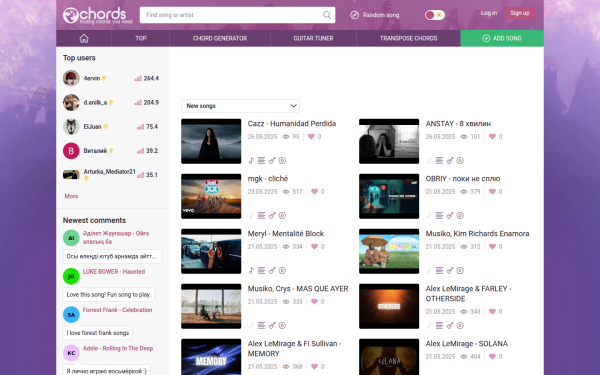Click the Sign up button
600x375 pixels.
tap(520, 13)
